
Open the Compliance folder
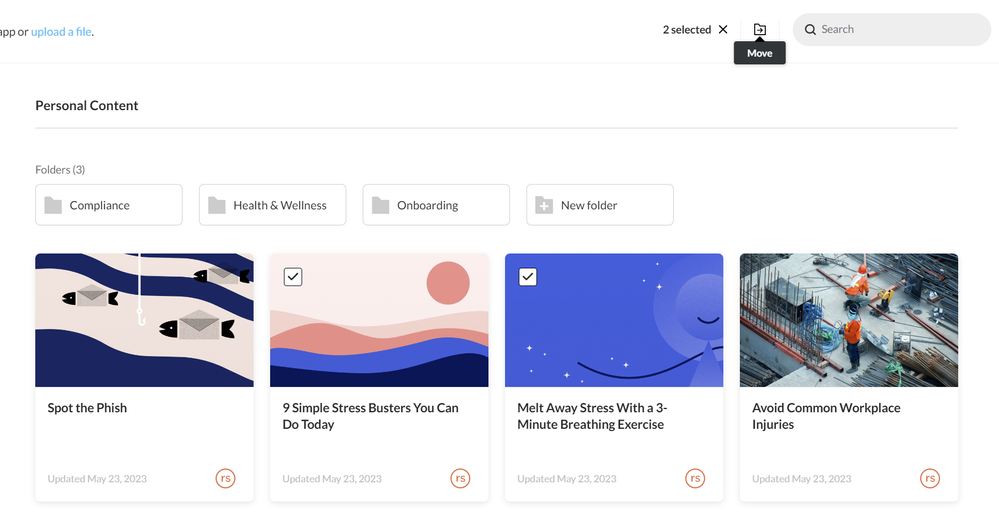(109, 205)
